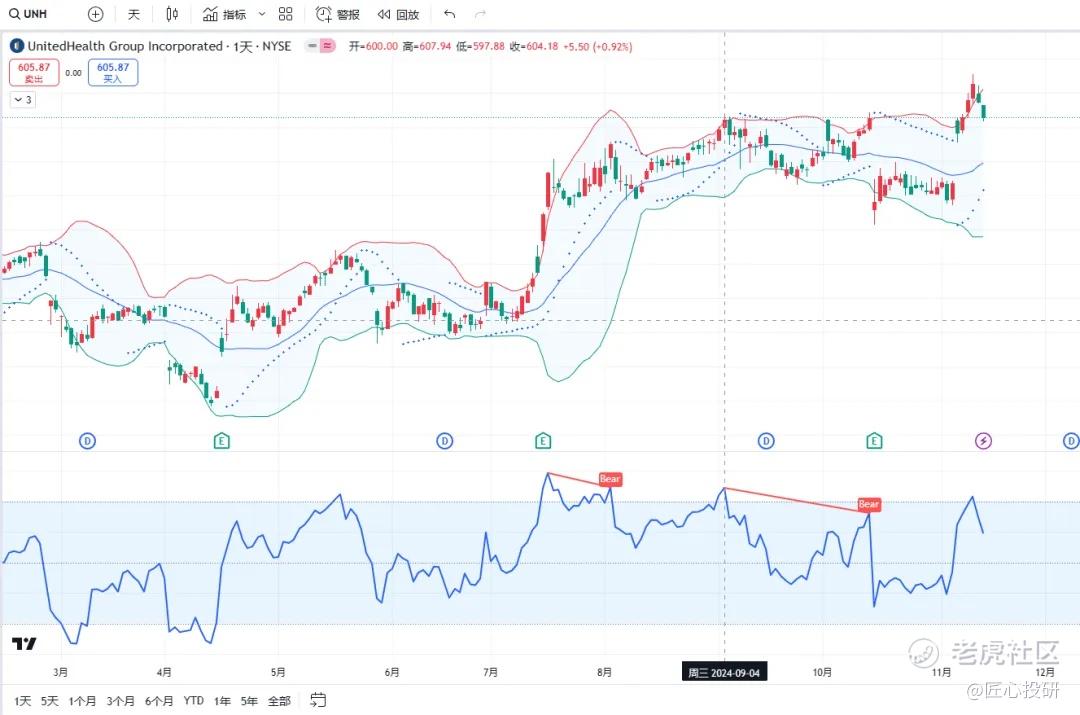Screen dimensions: 1080x715
Task: Select the 1-day range tab
Action: [x=23, y=701]
